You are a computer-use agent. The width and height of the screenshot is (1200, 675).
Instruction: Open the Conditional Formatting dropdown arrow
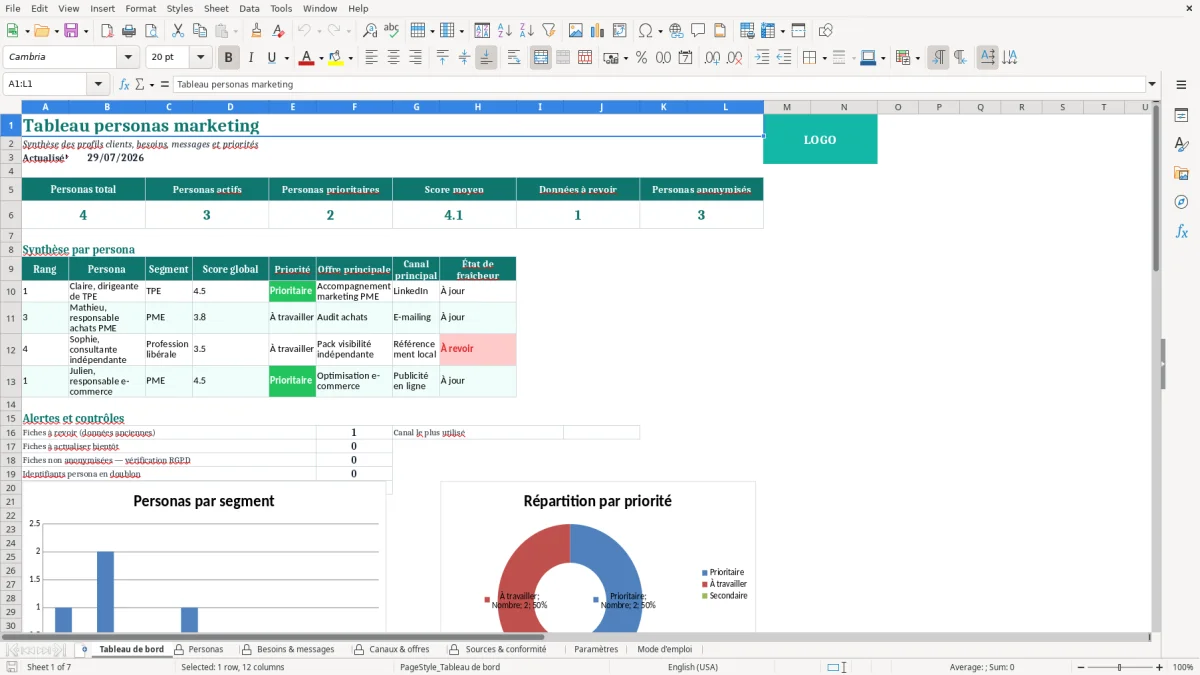[x=917, y=57]
